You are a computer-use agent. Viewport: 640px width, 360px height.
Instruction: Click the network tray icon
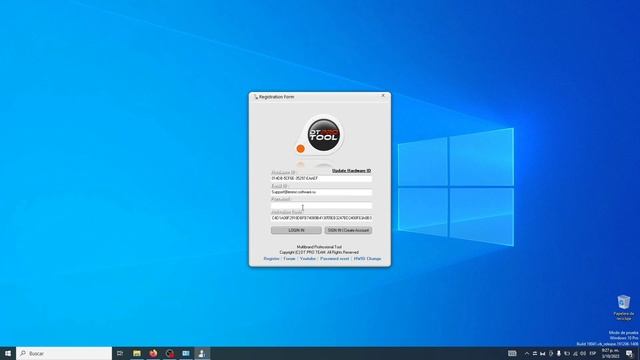(x=575, y=353)
